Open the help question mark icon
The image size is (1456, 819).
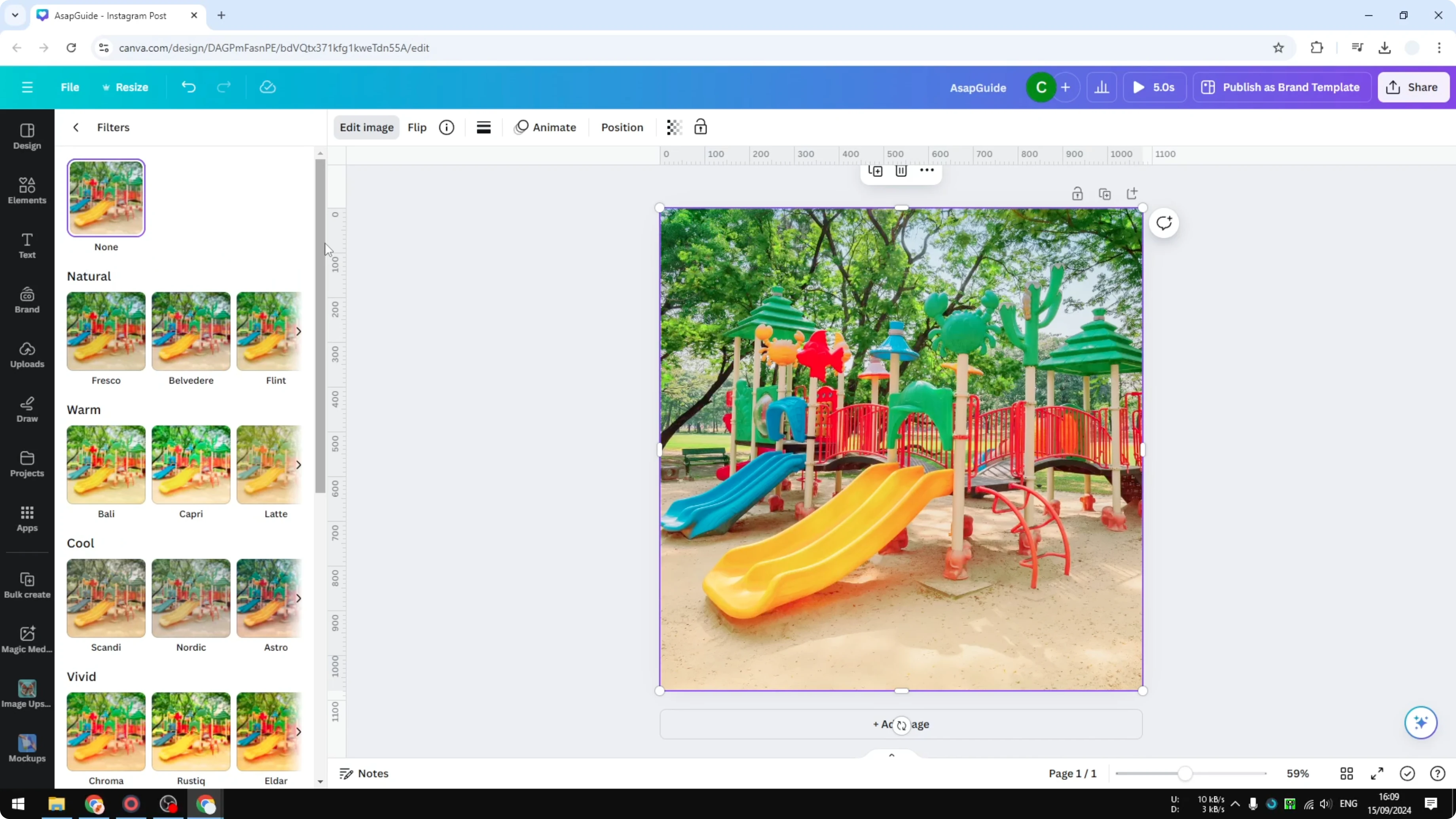(1437, 773)
